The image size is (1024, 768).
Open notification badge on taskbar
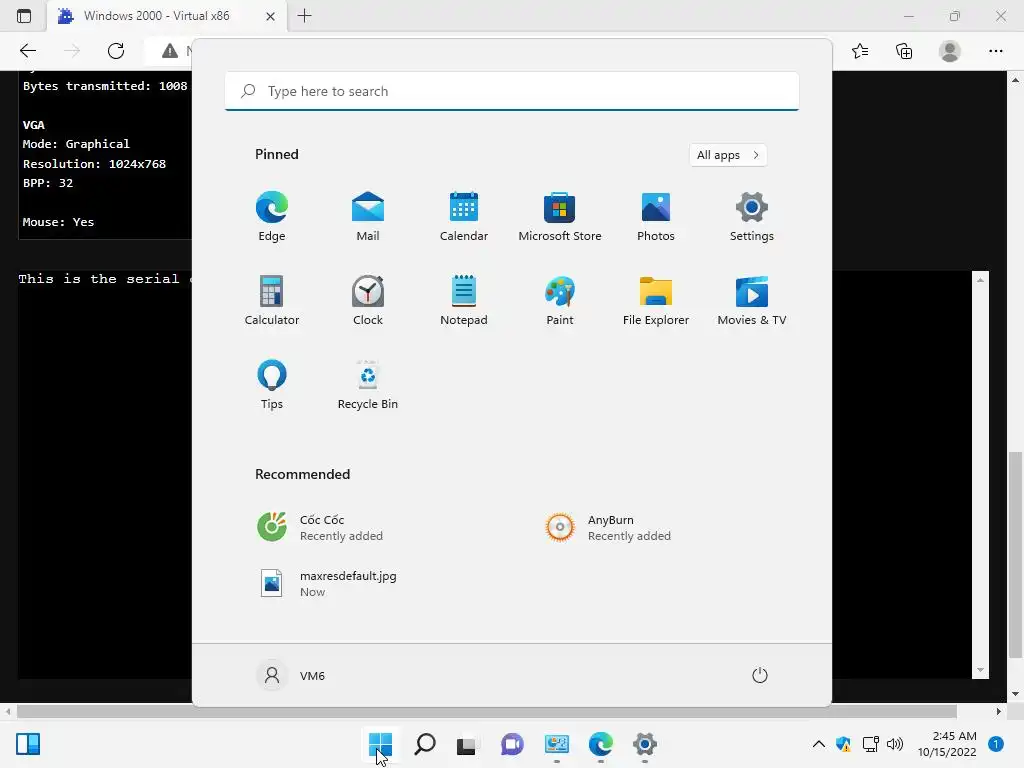click(x=996, y=744)
